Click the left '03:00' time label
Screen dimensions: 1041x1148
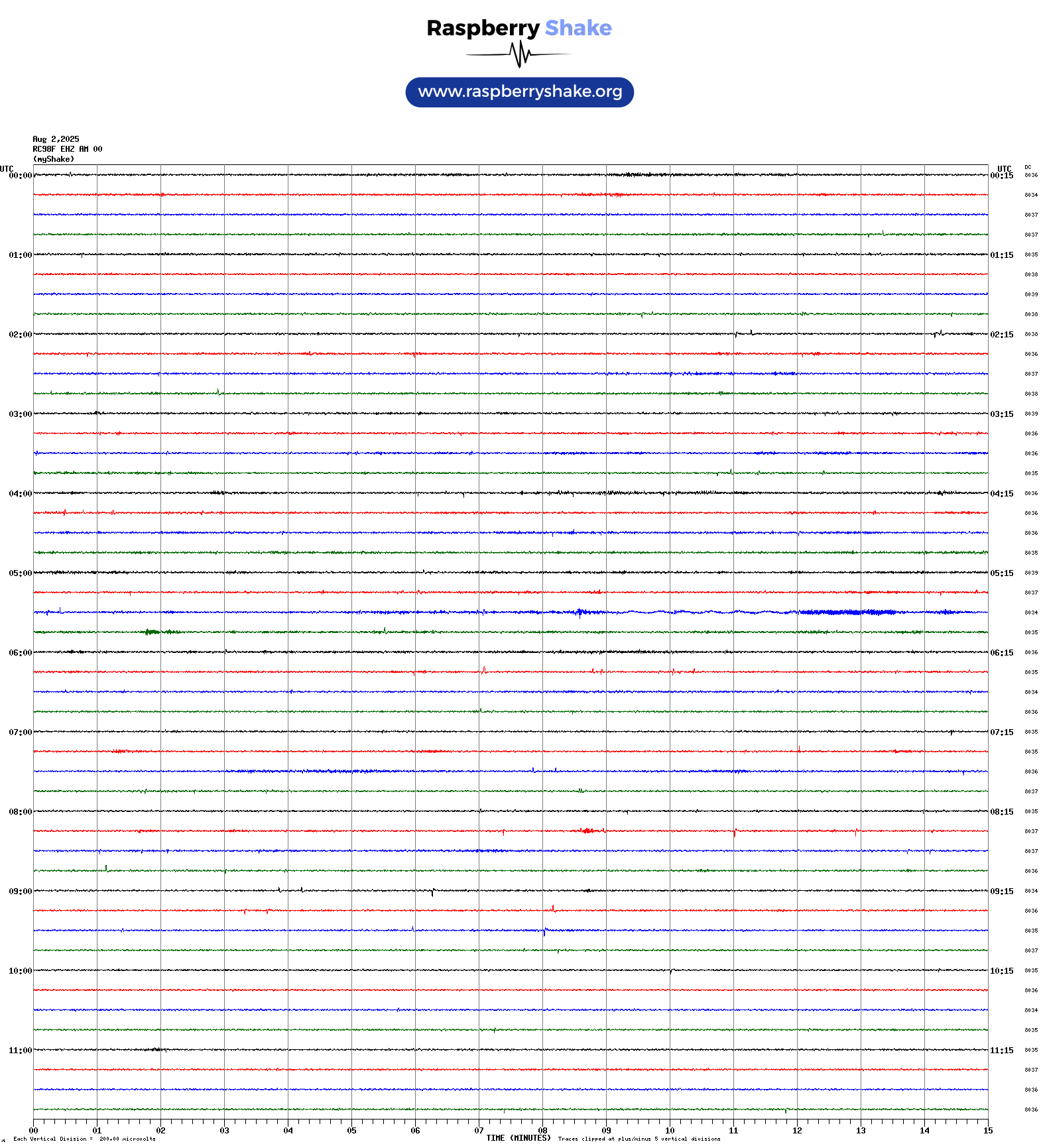[20, 414]
